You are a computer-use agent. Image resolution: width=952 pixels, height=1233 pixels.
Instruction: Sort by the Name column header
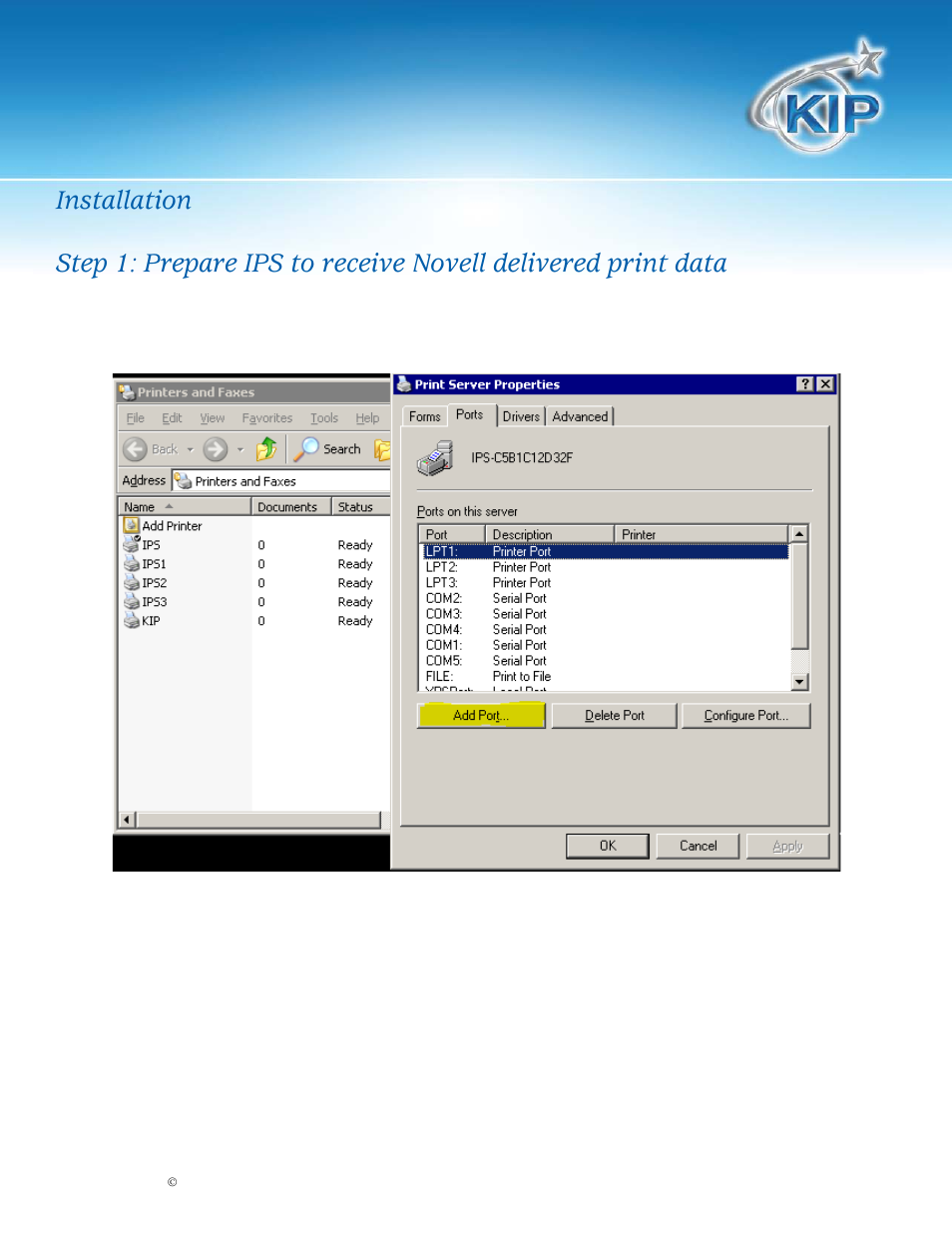(x=185, y=507)
